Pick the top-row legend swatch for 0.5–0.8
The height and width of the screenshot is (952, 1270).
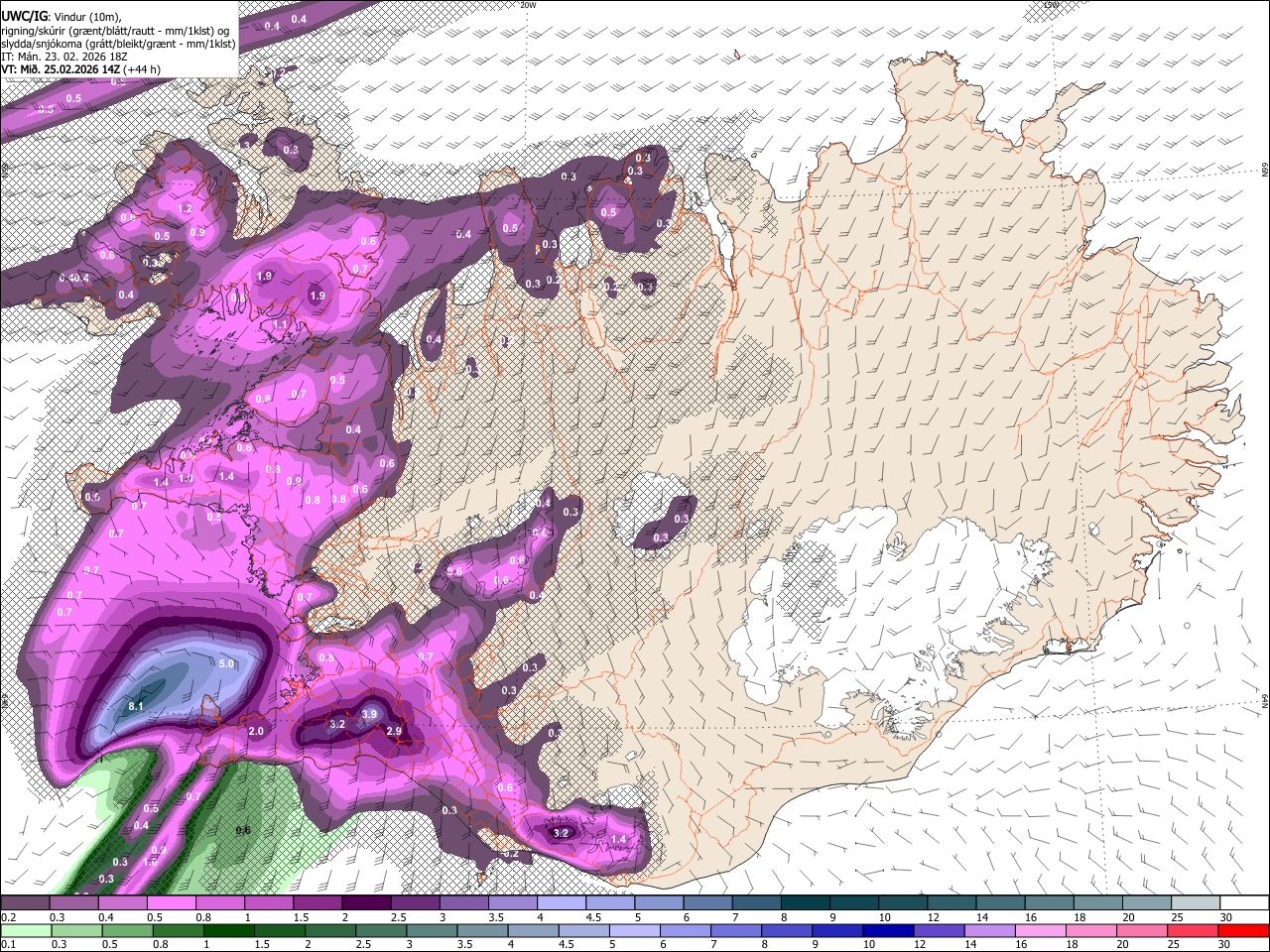click(x=171, y=902)
